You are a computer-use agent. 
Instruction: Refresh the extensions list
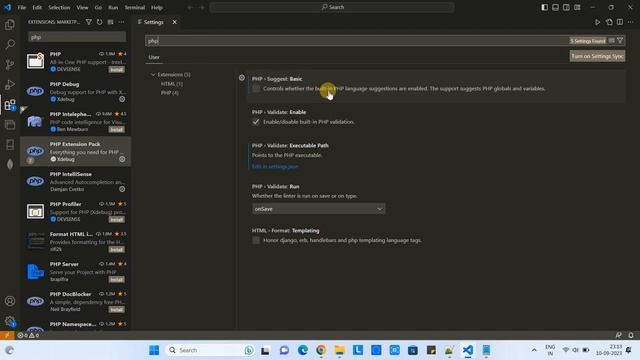point(100,22)
